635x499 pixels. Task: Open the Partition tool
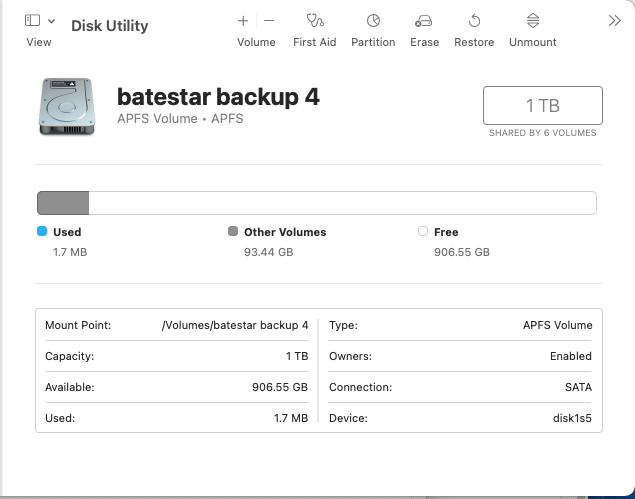pyautogui.click(x=374, y=21)
